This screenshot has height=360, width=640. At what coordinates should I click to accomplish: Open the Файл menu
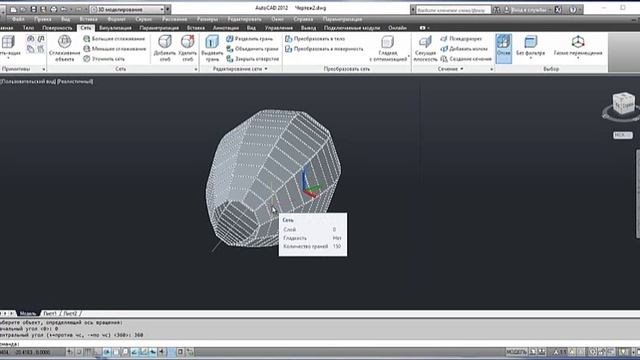(x=18, y=19)
